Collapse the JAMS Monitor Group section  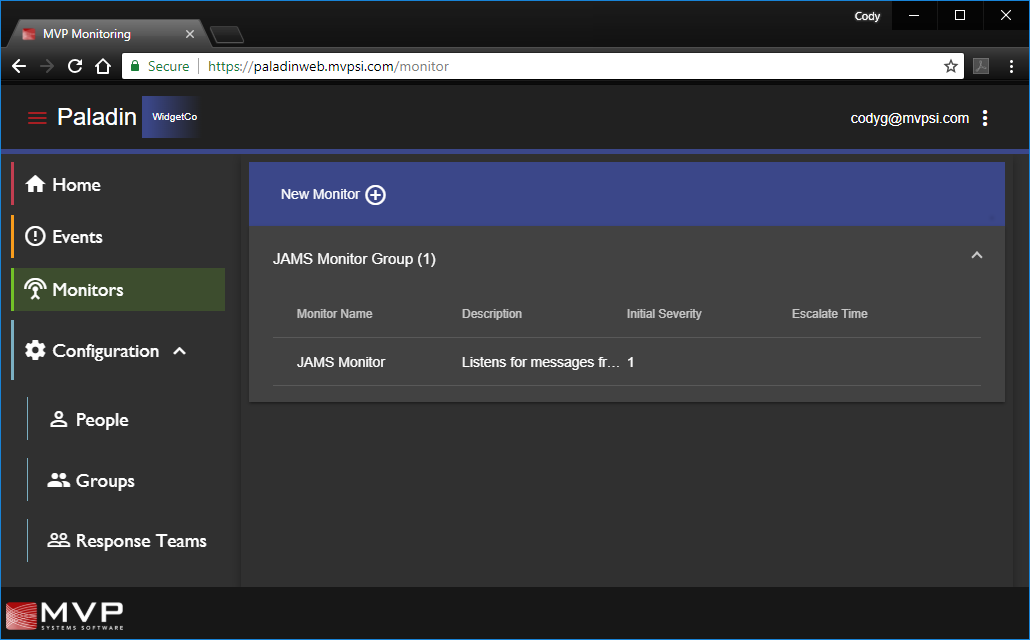(977, 256)
